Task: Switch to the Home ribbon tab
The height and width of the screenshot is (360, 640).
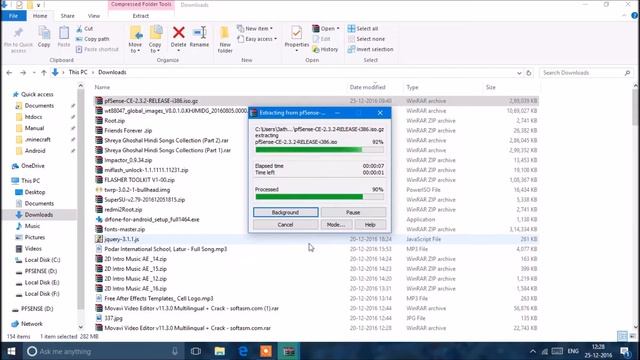Action: [40, 16]
